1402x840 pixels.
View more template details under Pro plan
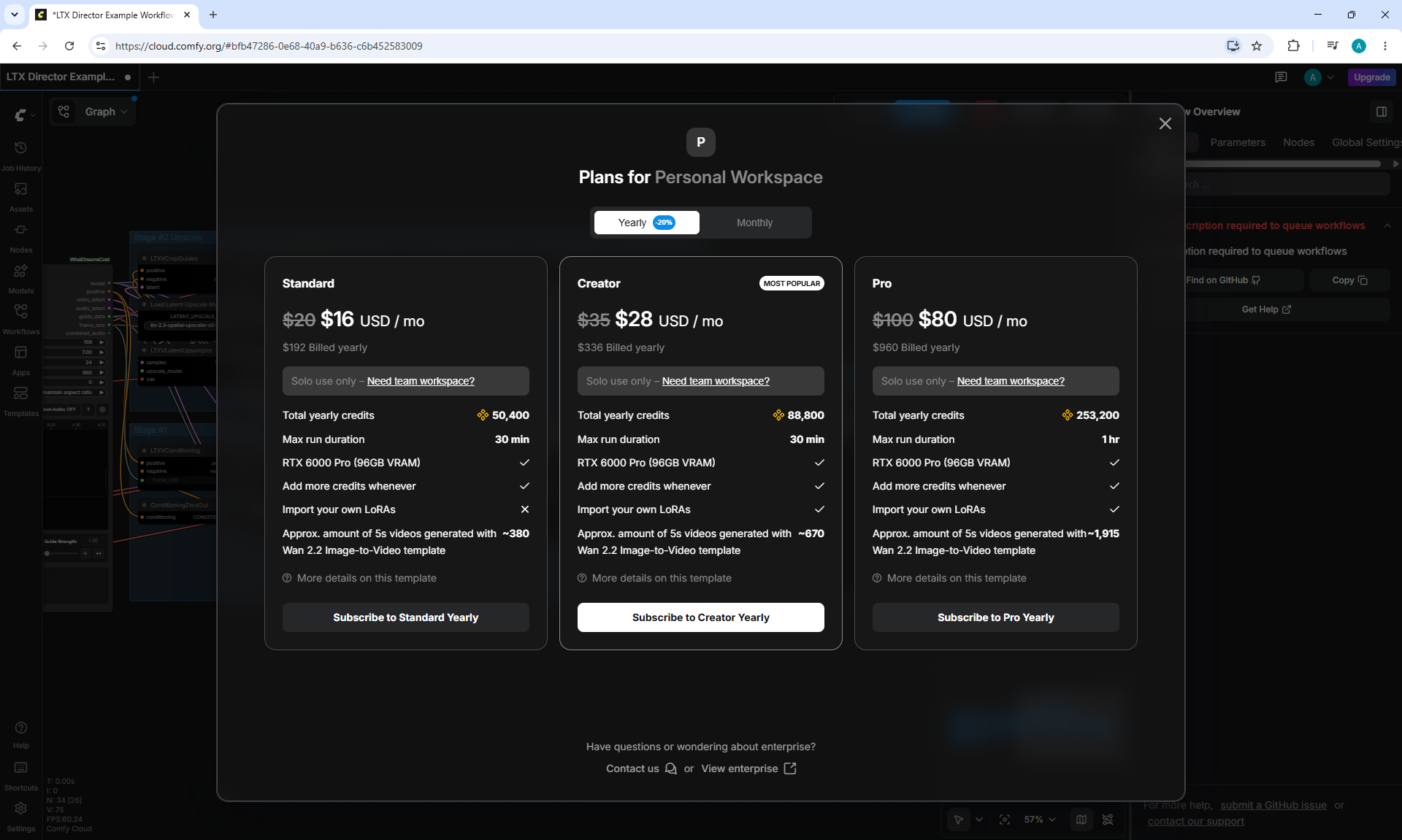[x=950, y=578]
